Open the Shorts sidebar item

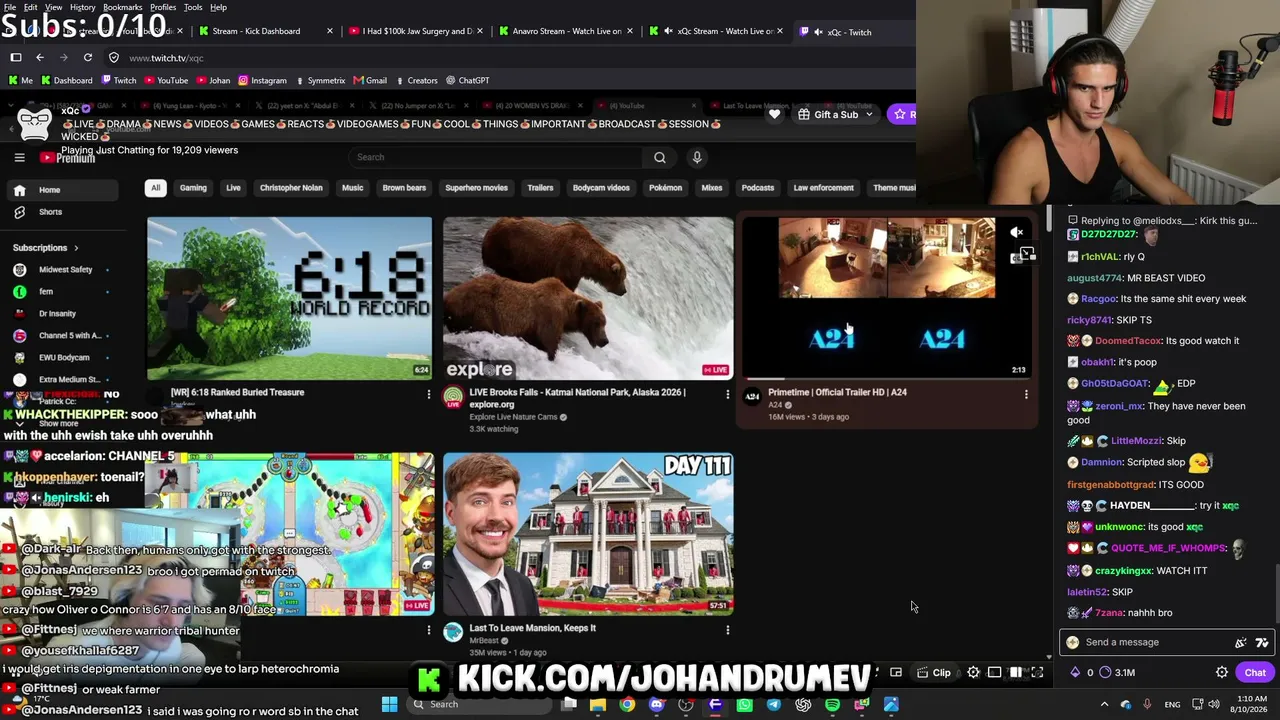pos(50,212)
